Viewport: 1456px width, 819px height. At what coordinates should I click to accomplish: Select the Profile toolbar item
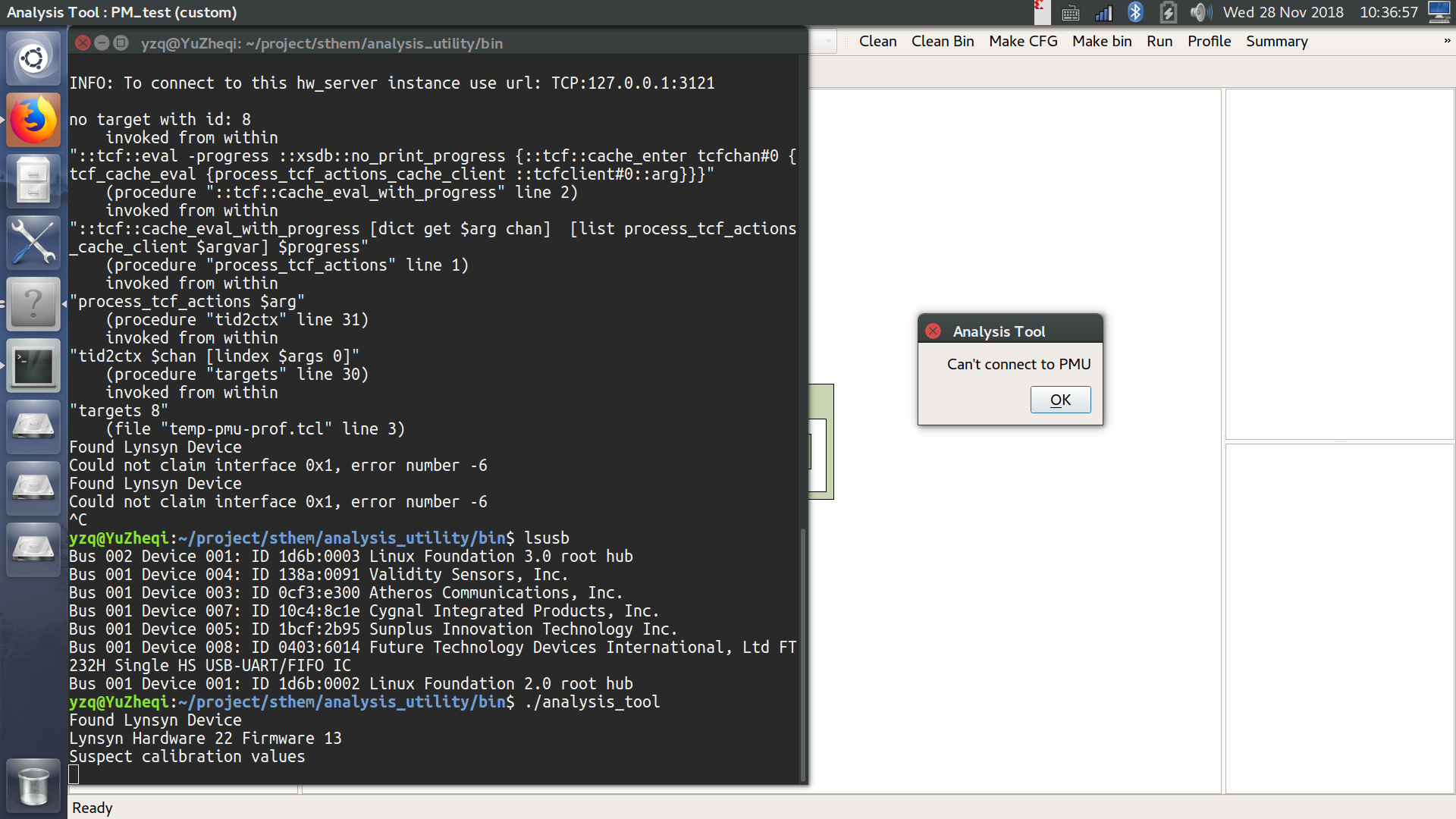[x=1209, y=41]
